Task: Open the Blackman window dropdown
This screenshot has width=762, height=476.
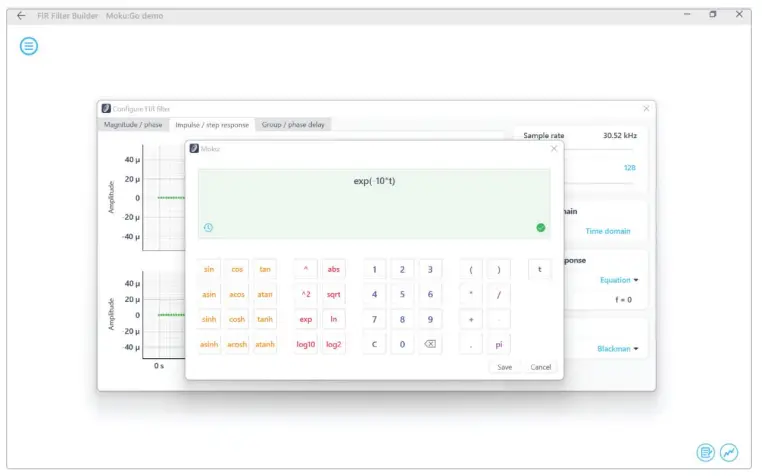Action: pyautogui.click(x=617, y=349)
